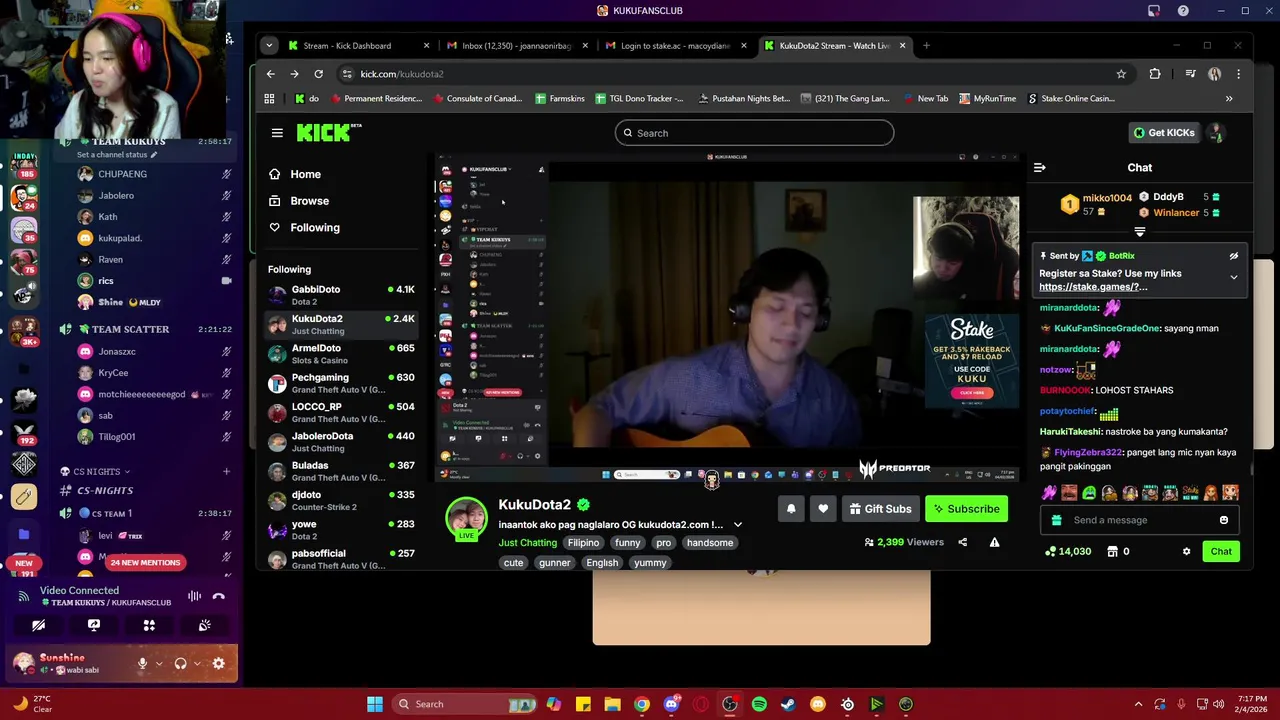Screen dimensions: 1280x720
Task: Share the KukuDota2 stream
Action: point(962,542)
